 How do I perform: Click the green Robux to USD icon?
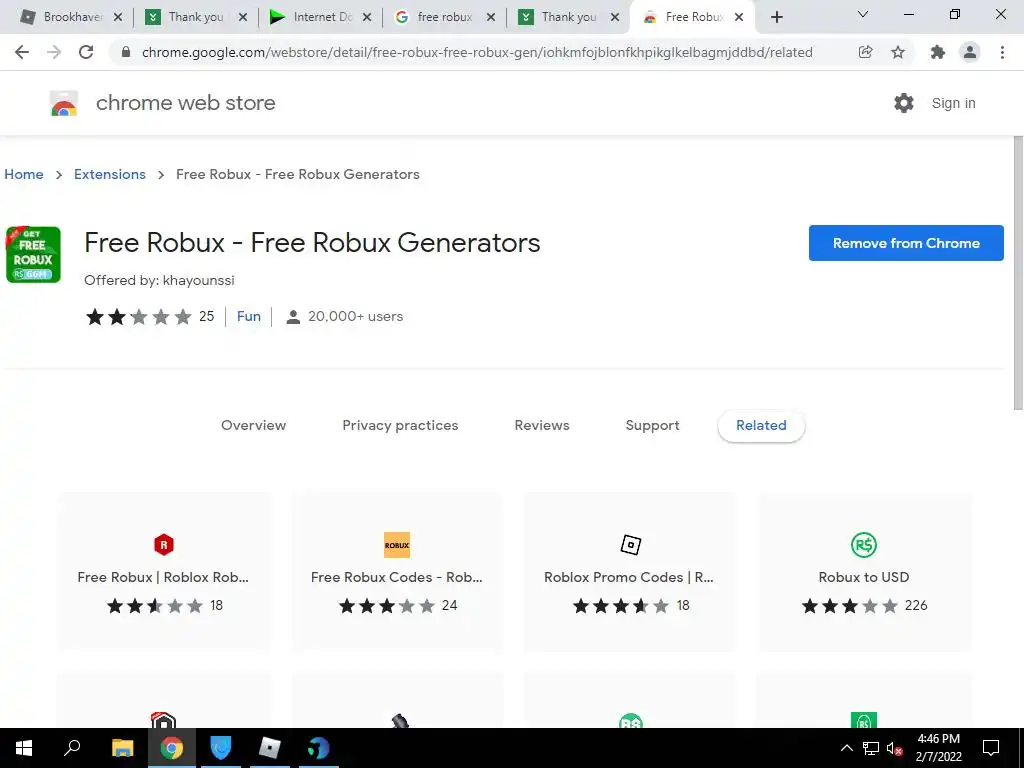pyautogui.click(x=864, y=545)
